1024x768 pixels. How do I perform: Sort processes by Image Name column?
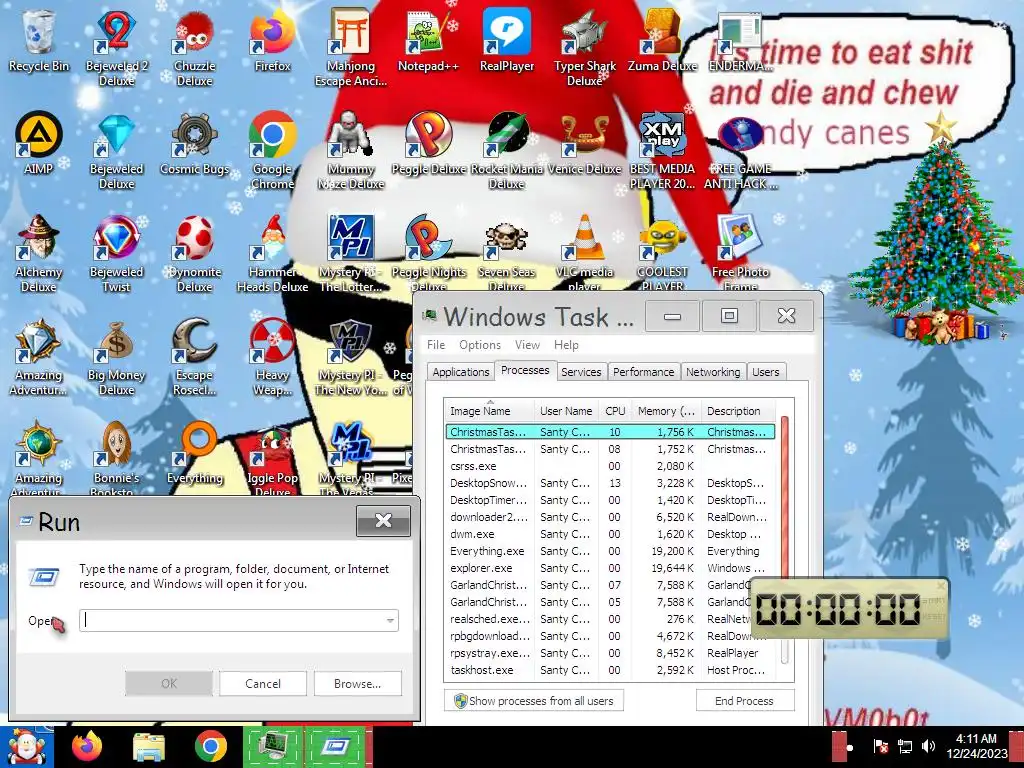point(489,411)
